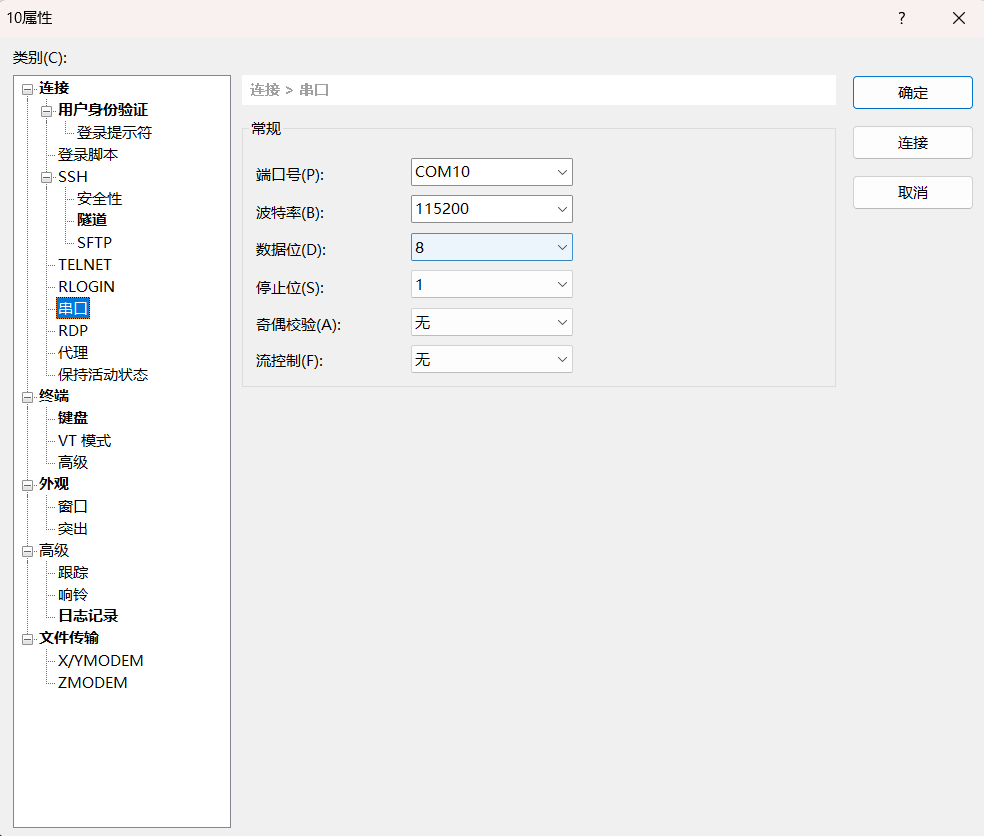Select ZMODEM under 文件传输
Image resolution: width=984 pixels, height=836 pixels.
(x=92, y=683)
